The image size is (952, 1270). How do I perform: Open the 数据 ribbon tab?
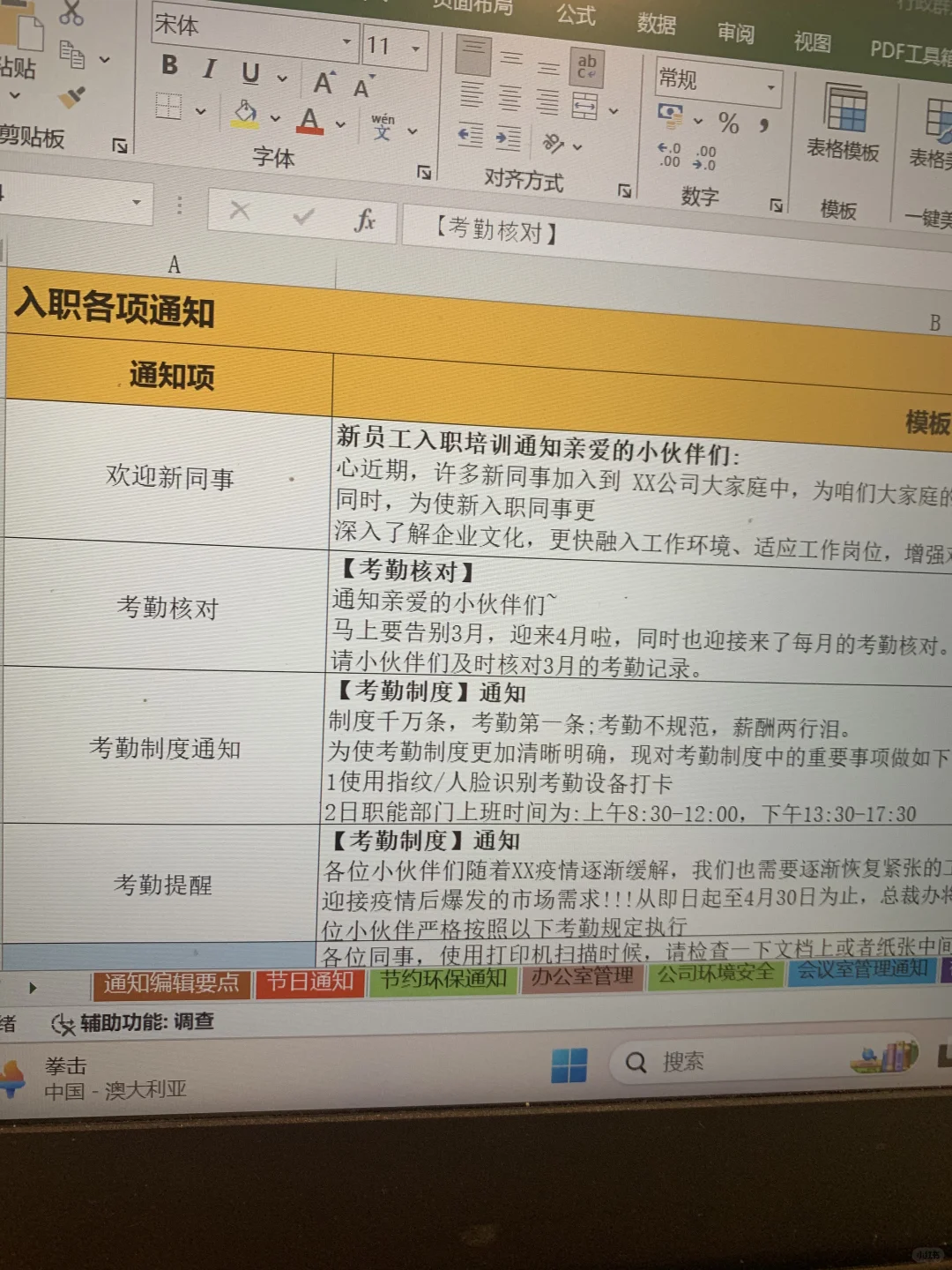click(657, 24)
